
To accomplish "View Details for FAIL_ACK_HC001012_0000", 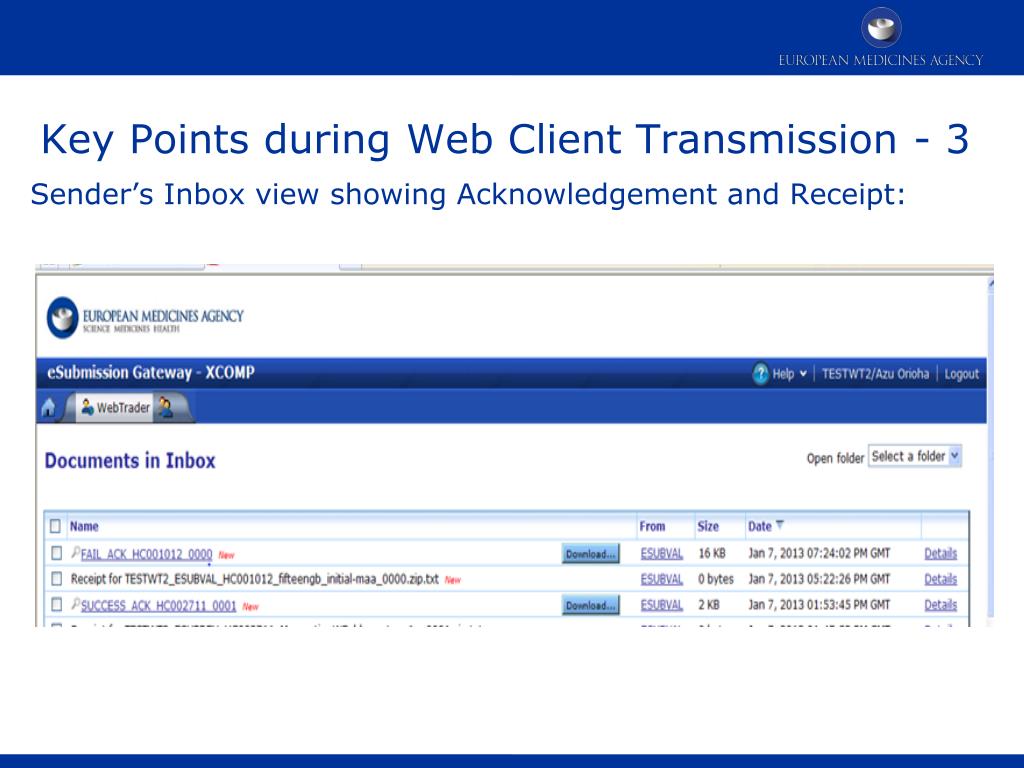I will pos(940,554).
